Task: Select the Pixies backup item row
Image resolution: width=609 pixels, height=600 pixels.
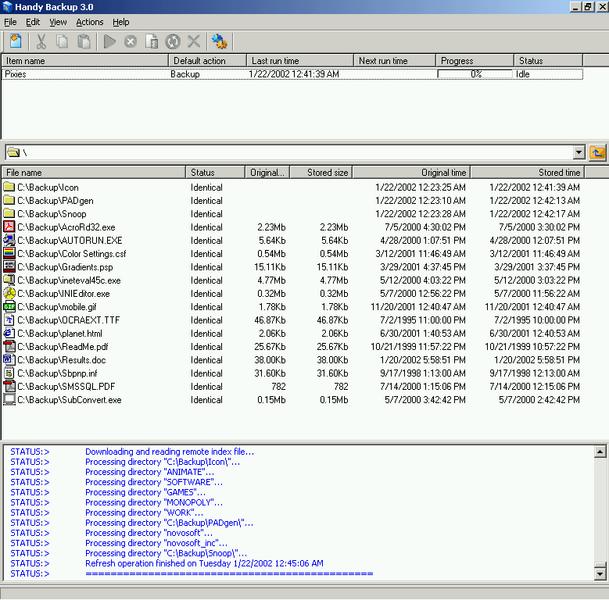Action: pyautogui.click(x=292, y=74)
